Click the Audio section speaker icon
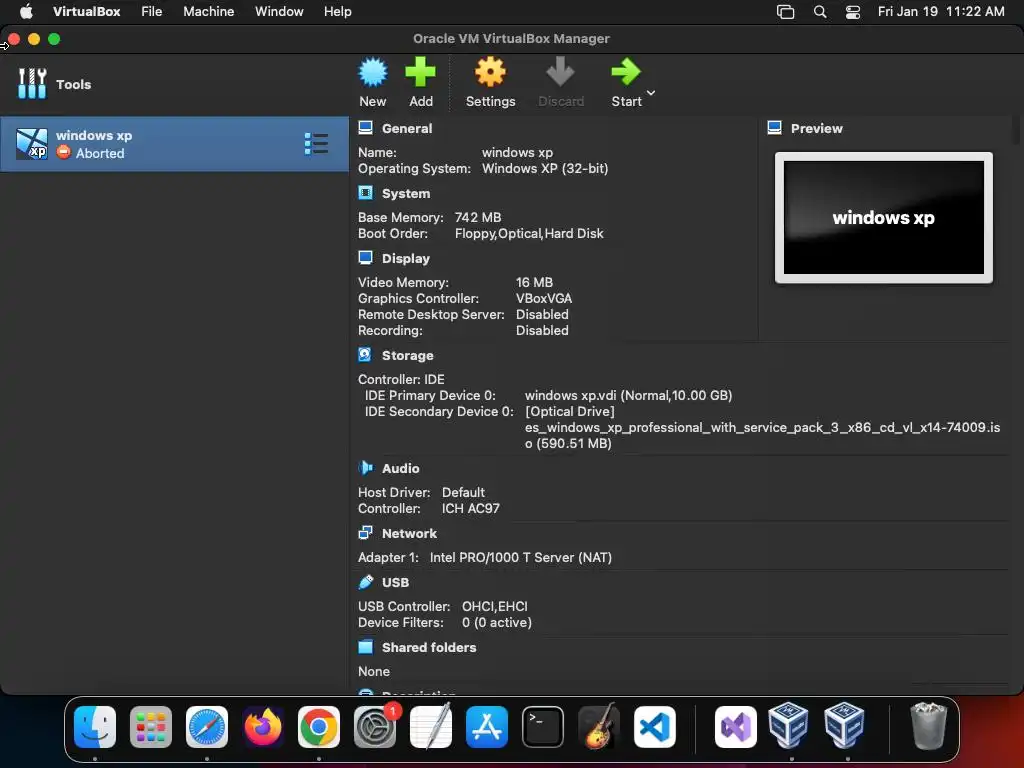 (x=366, y=468)
